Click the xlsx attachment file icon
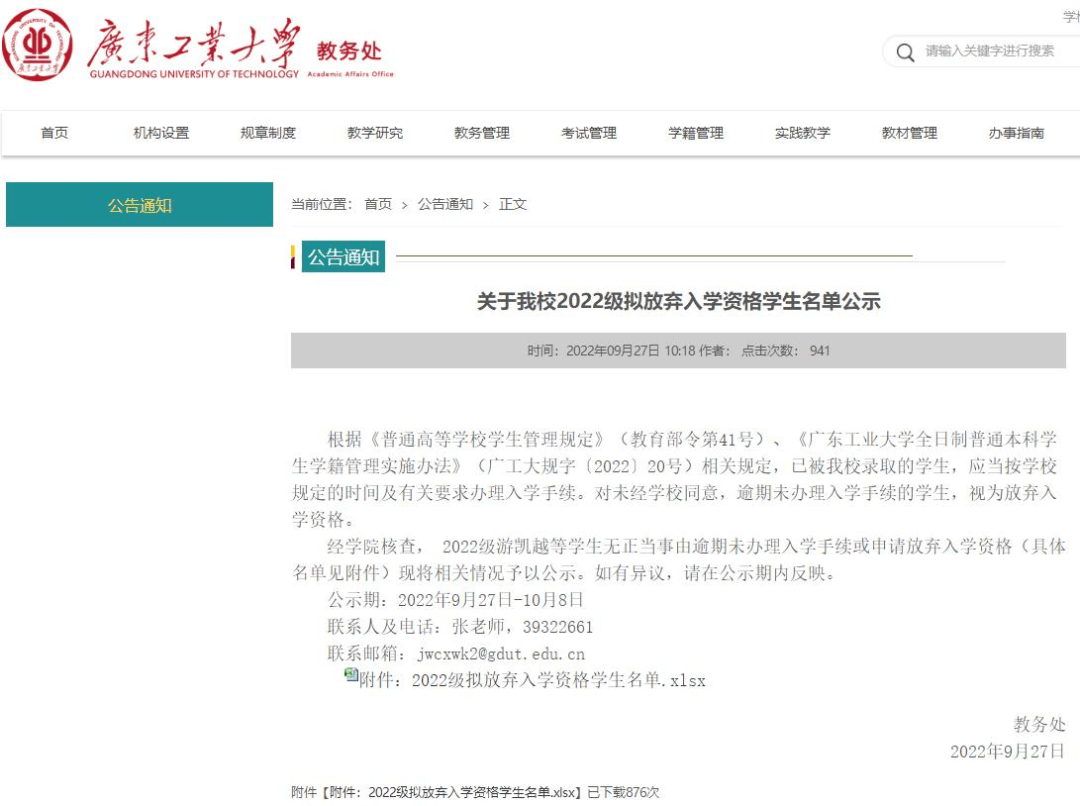The image size is (1080, 806). coord(351,675)
